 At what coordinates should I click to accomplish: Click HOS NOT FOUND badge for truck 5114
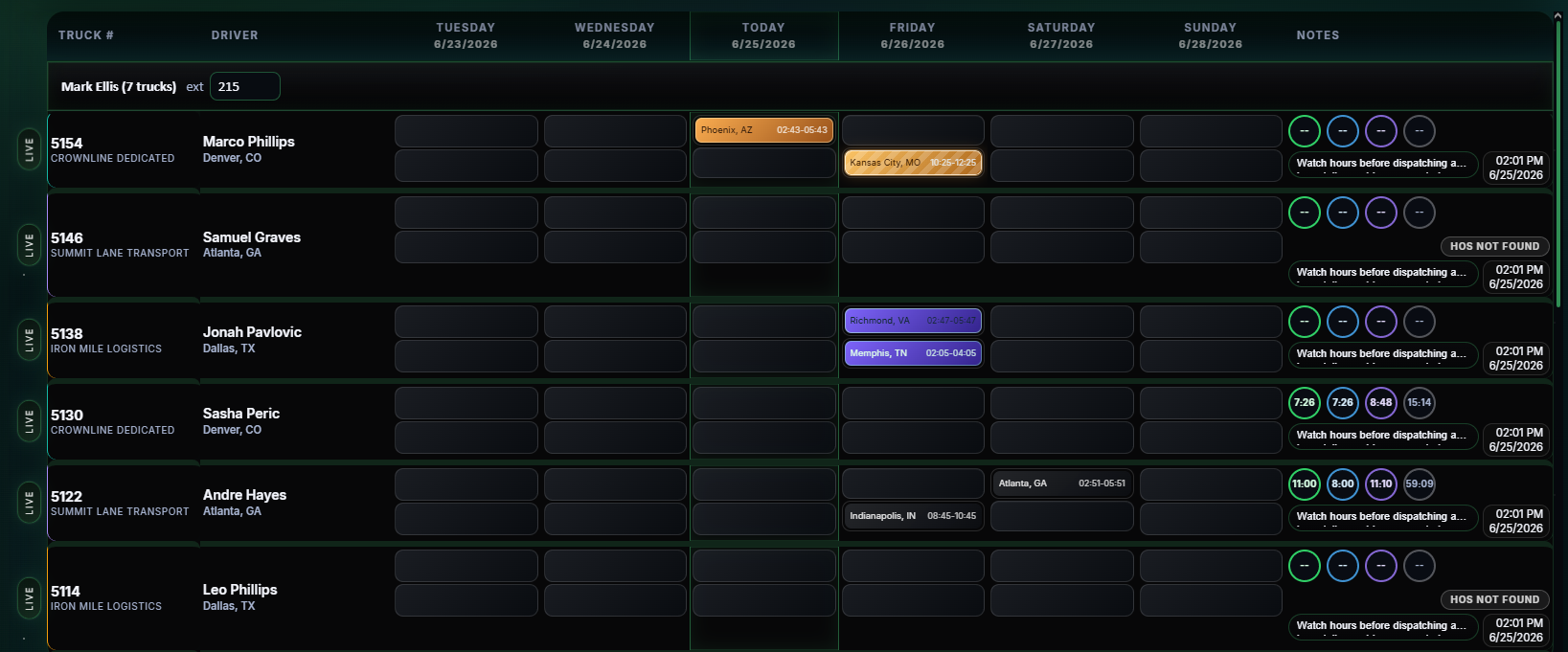click(x=1494, y=599)
